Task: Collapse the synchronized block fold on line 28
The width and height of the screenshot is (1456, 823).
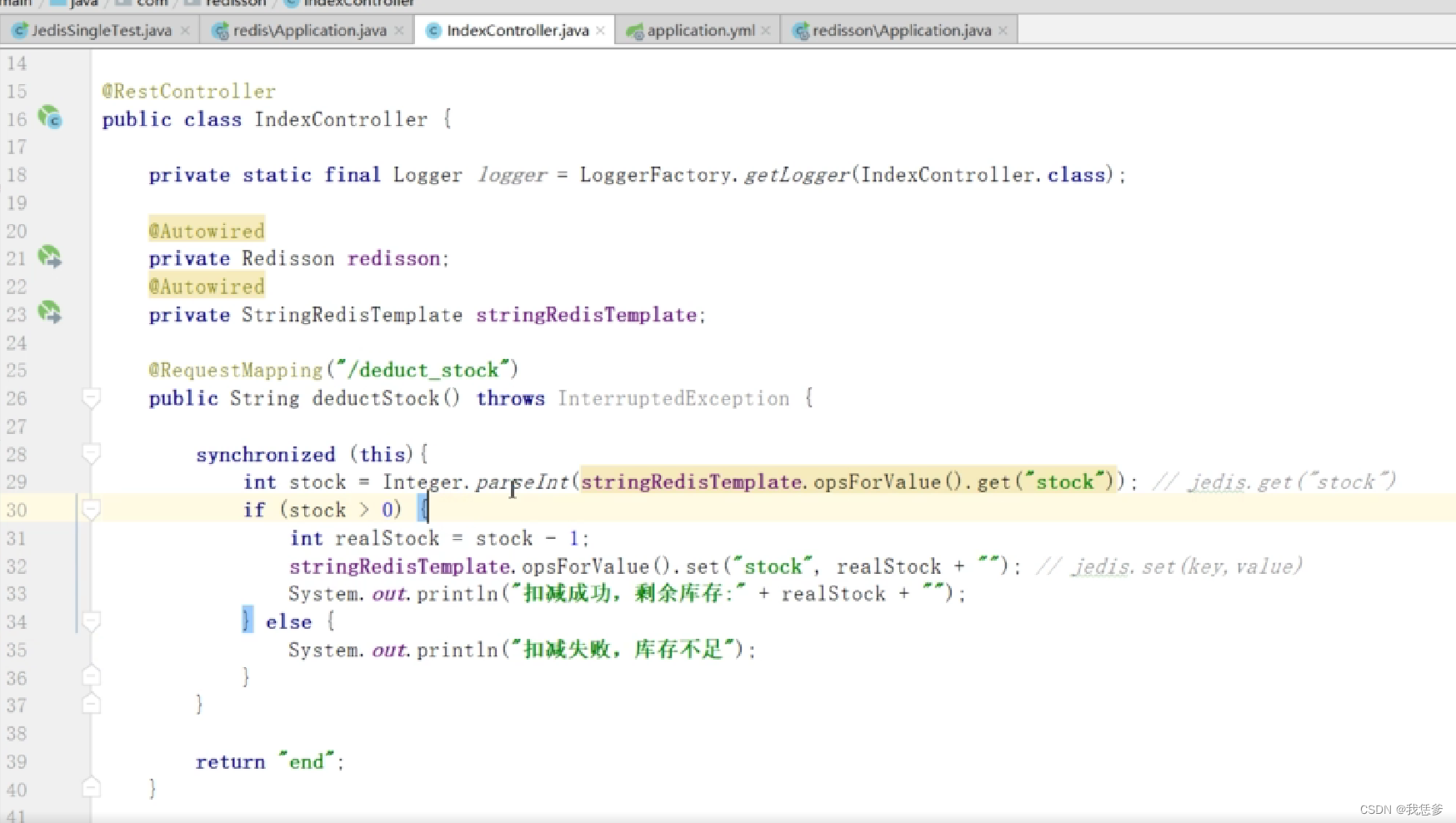Action: click(92, 454)
